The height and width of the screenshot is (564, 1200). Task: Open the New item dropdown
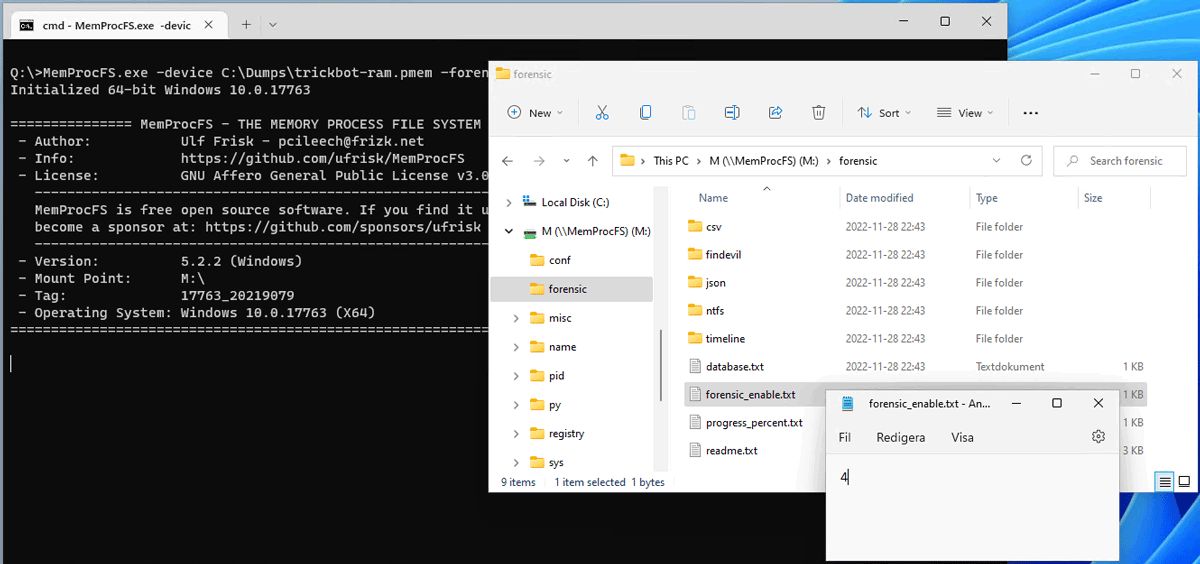(x=535, y=113)
